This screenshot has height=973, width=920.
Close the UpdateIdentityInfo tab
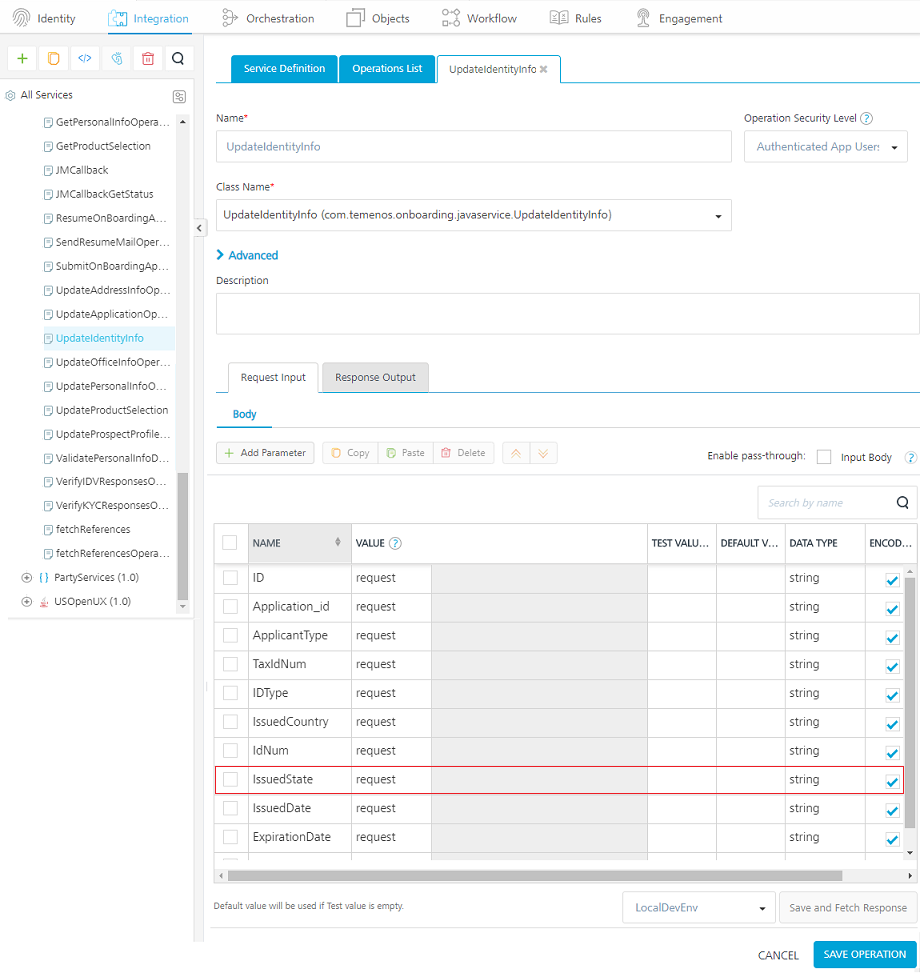coord(544,69)
